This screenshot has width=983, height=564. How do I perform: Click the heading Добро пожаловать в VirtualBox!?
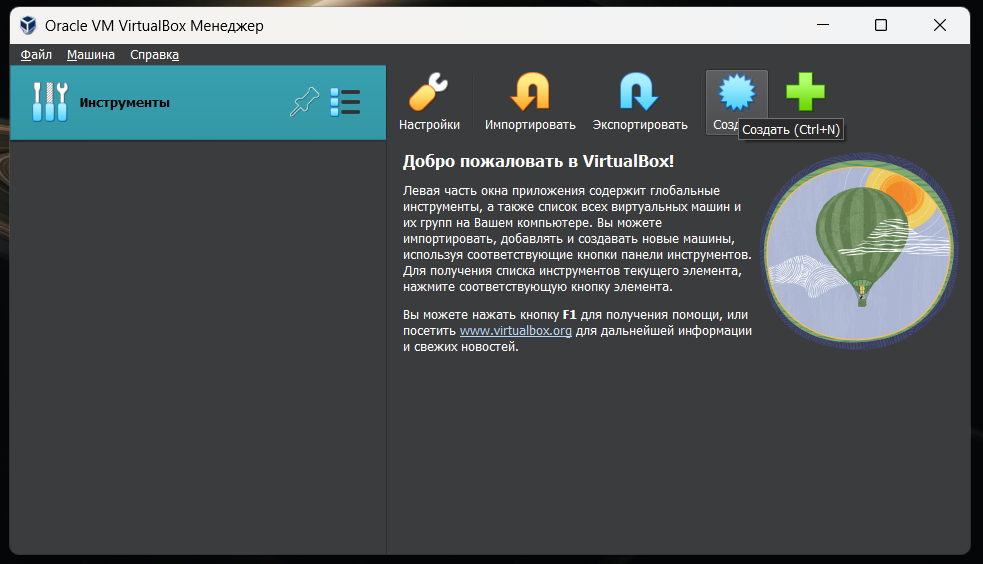pos(538,161)
